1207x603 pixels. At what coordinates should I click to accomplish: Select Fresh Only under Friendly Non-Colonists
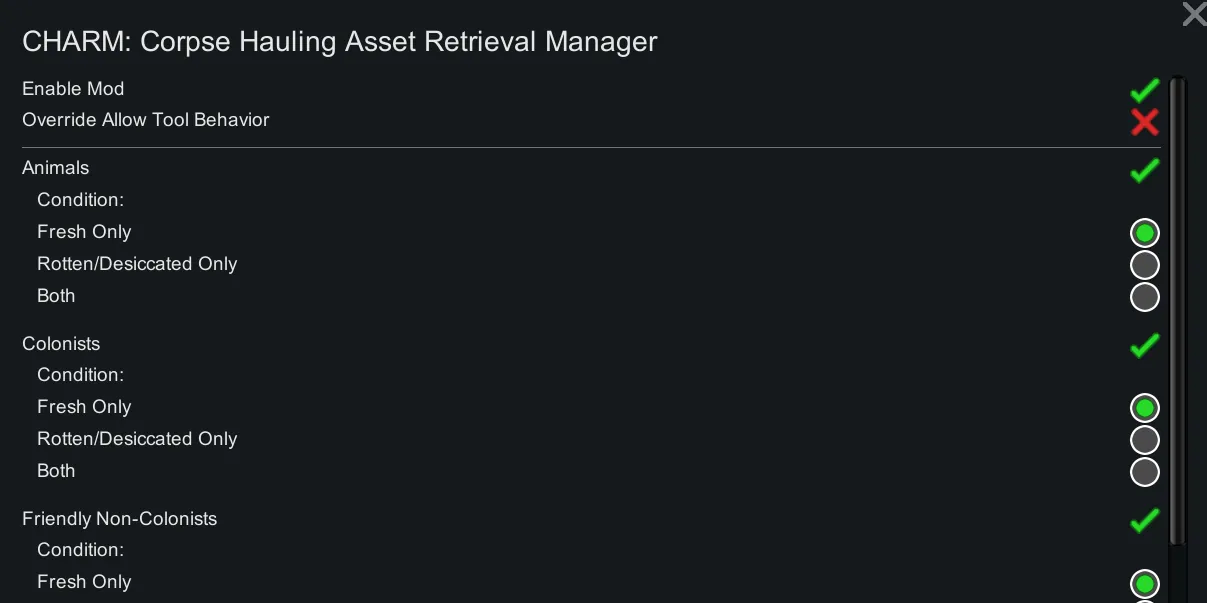tap(1144, 583)
